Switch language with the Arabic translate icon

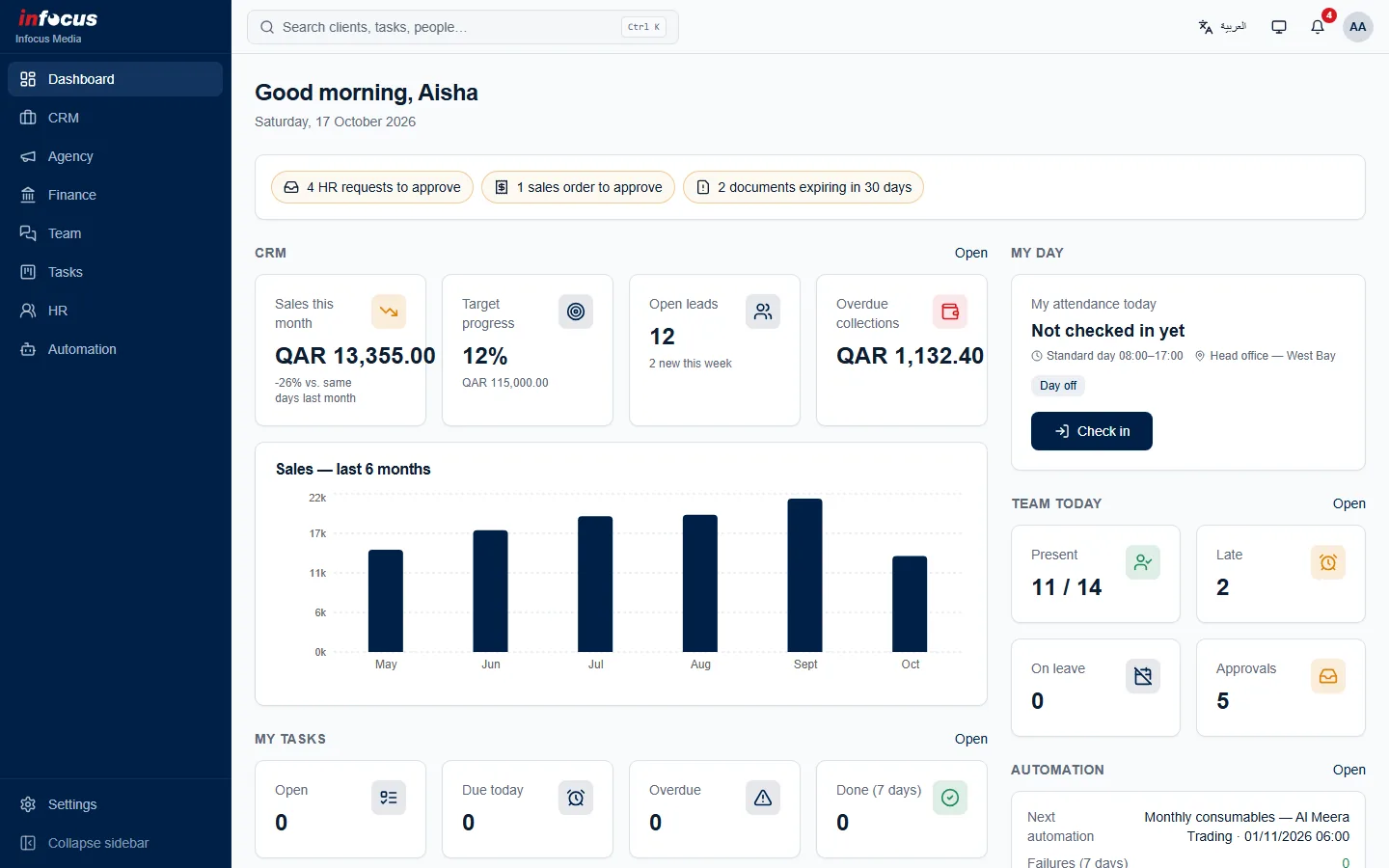point(1222,27)
